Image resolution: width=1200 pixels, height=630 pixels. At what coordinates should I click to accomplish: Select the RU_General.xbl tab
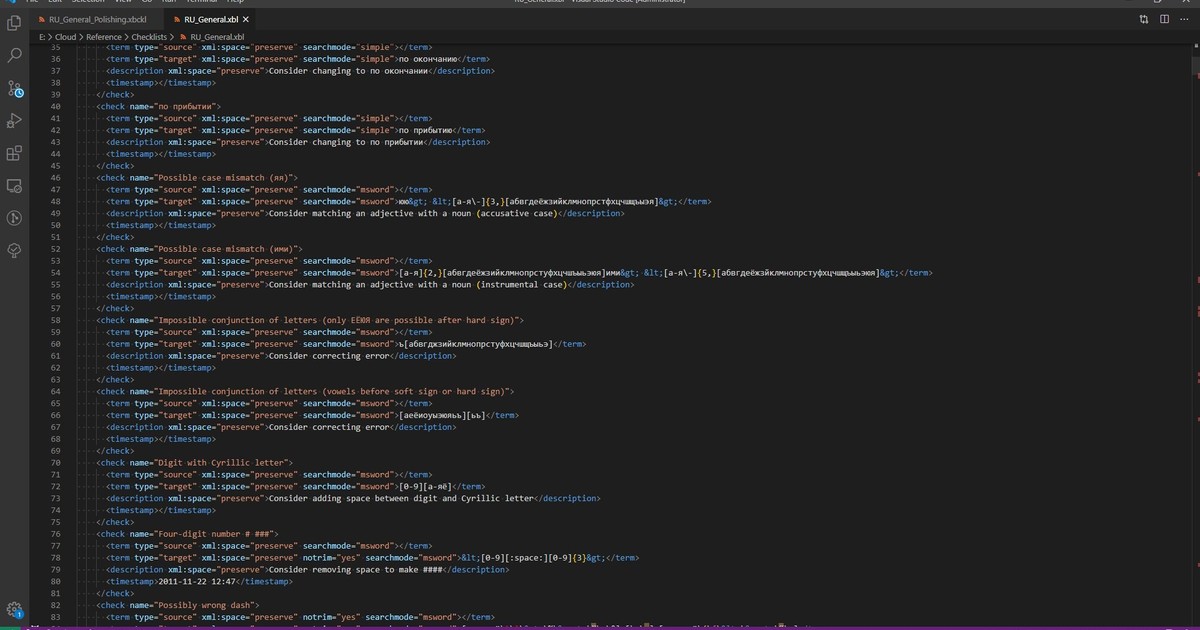pyautogui.click(x=208, y=19)
